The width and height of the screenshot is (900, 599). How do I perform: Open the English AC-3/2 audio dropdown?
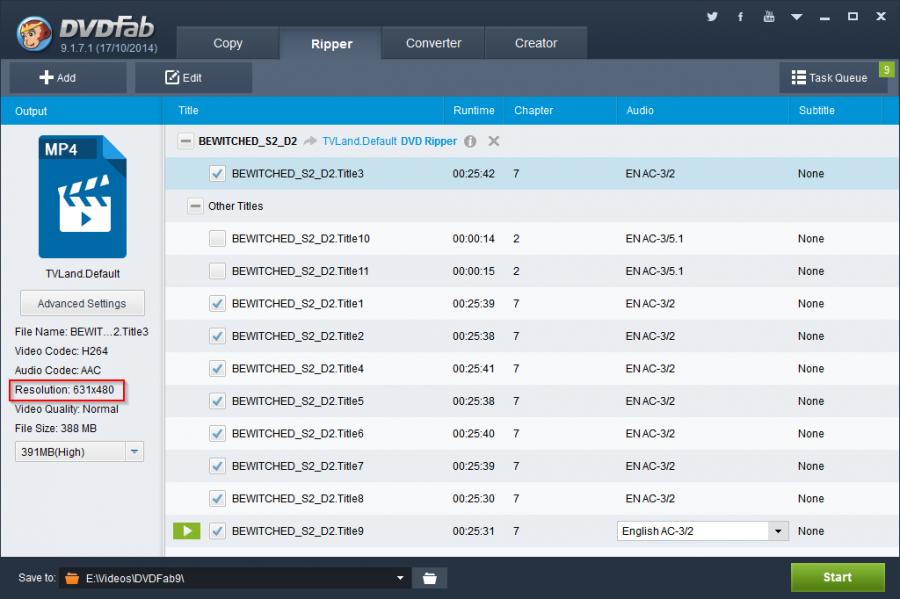(702, 531)
